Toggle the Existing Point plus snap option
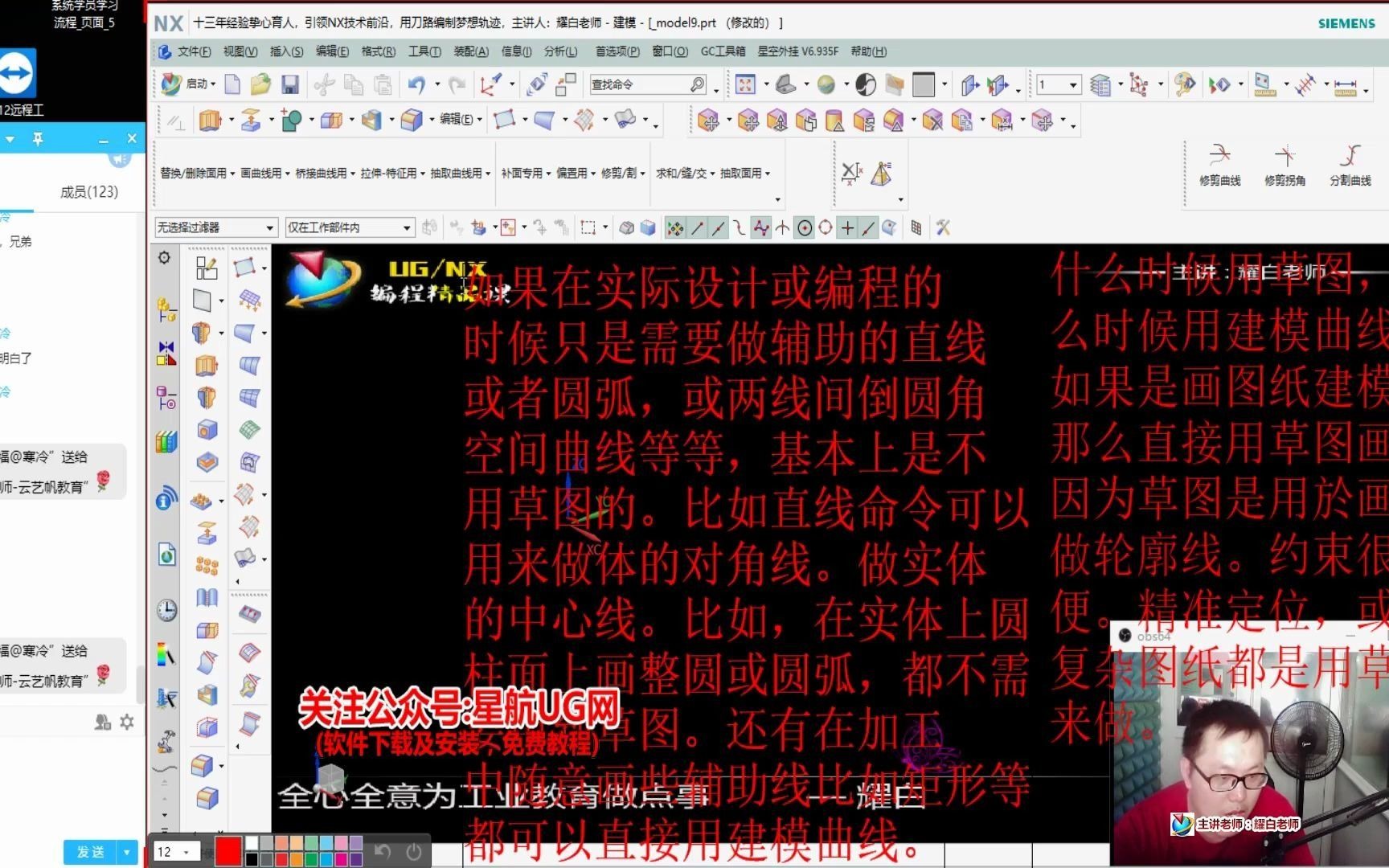Viewport: 1389px width, 868px height. 847,228
